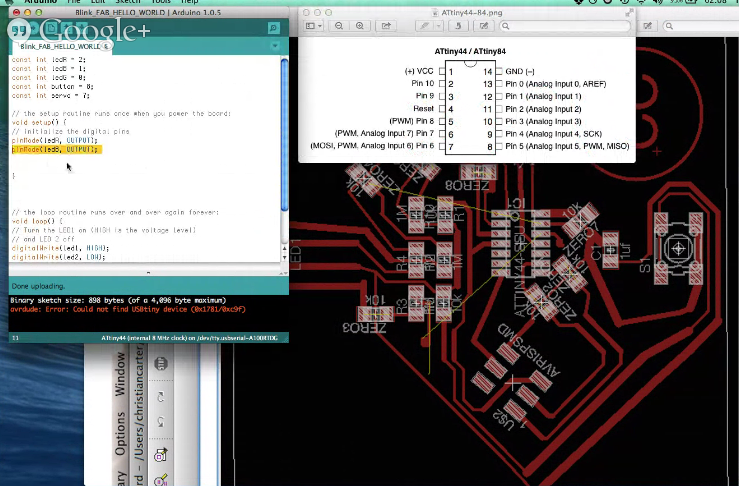Click the ATtiny44-84.png title document icon
This screenshot has height=486, width=739.
(x=435, y=13)
